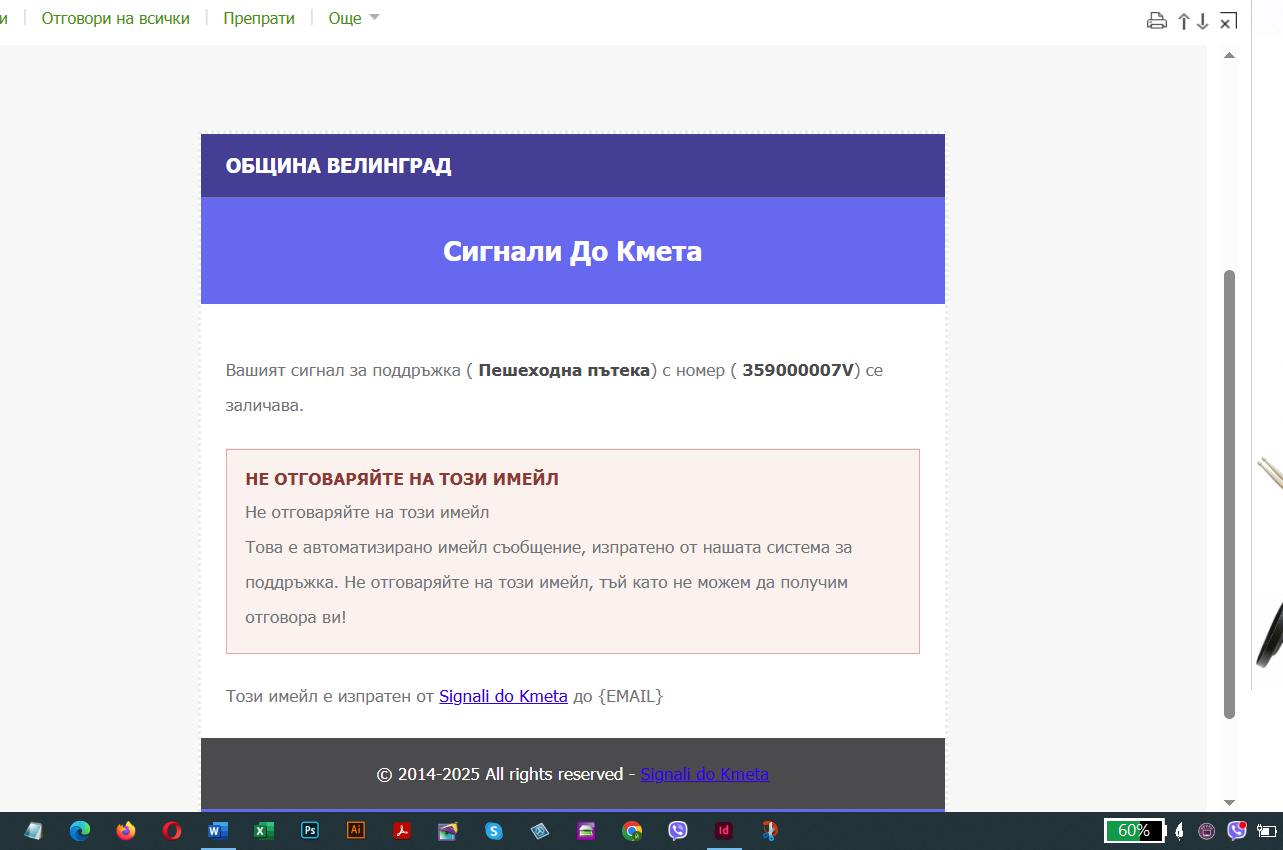Screen dimensions: 1283x850
Task: Open Skype from the taskbar
Action: point(494,831)
